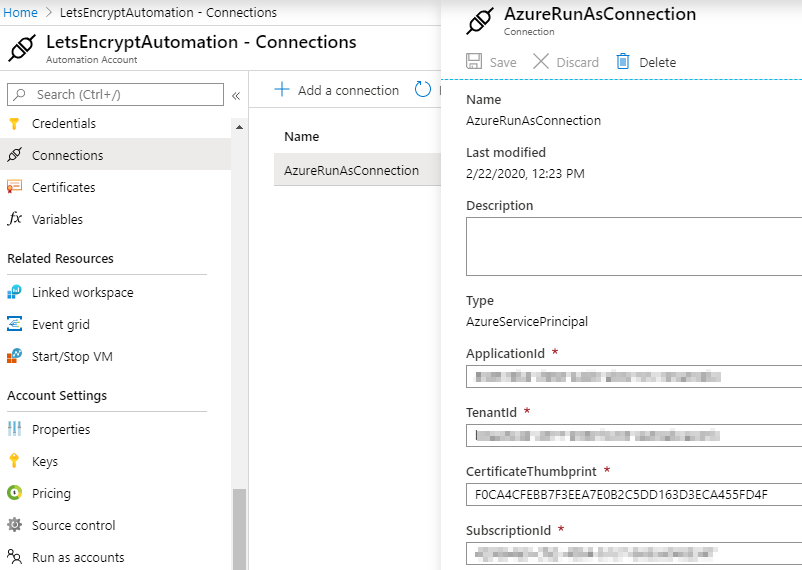Select Connections in the sidebar
The height and width of the screenshot is (570, 802).
coord(68,155)
